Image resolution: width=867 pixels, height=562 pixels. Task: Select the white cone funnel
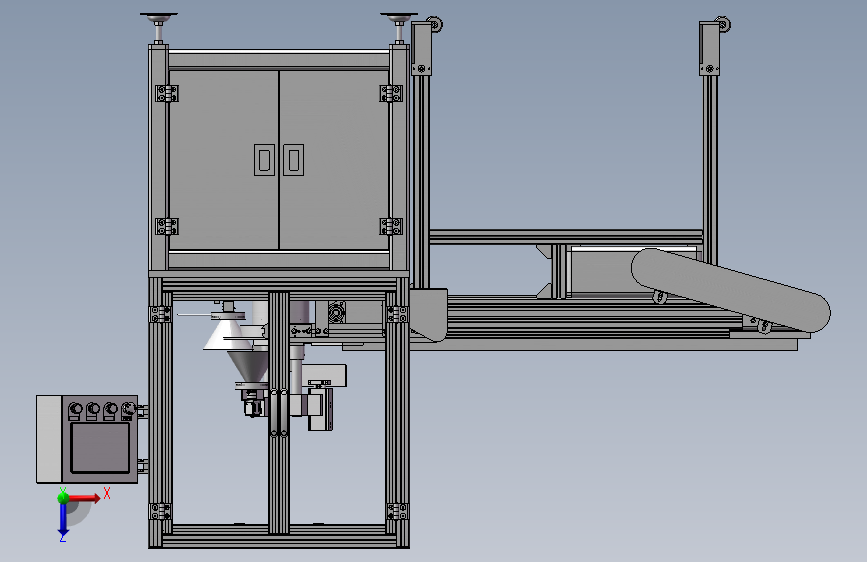coord(226,334)
